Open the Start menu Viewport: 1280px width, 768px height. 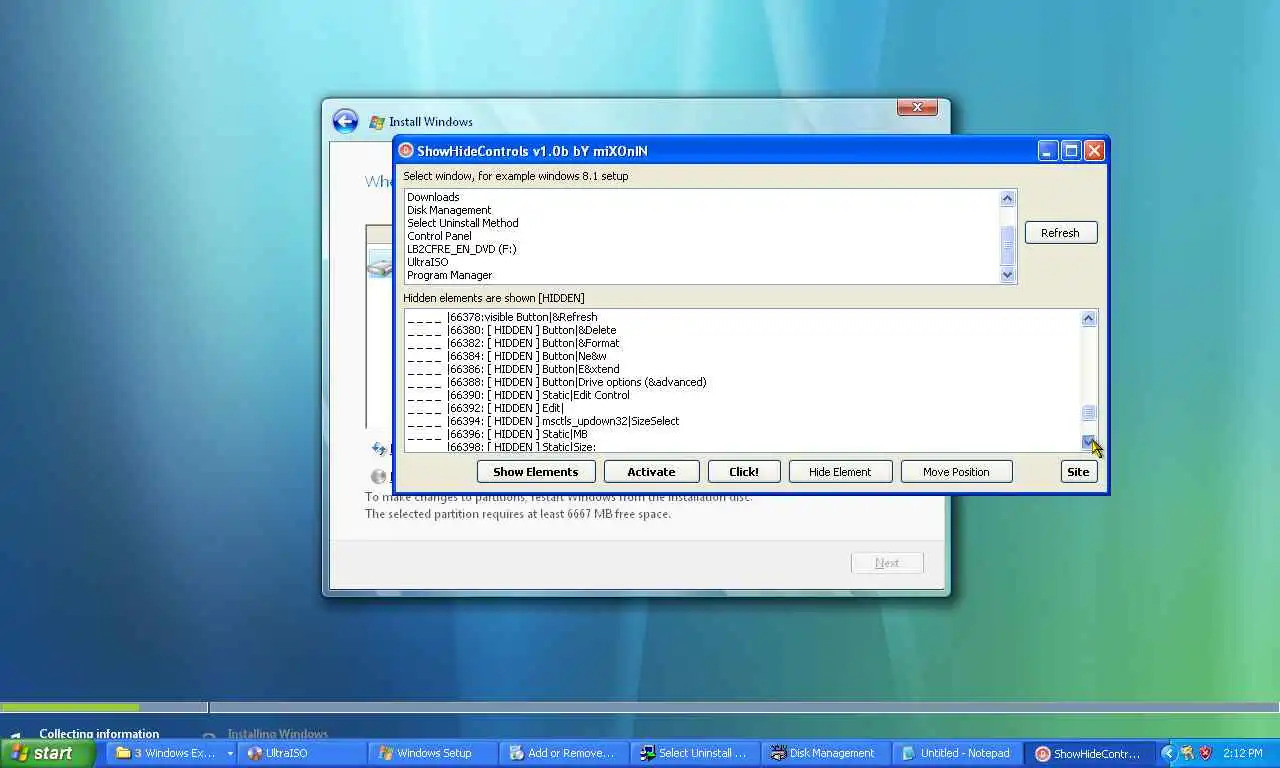coord(48,753)
